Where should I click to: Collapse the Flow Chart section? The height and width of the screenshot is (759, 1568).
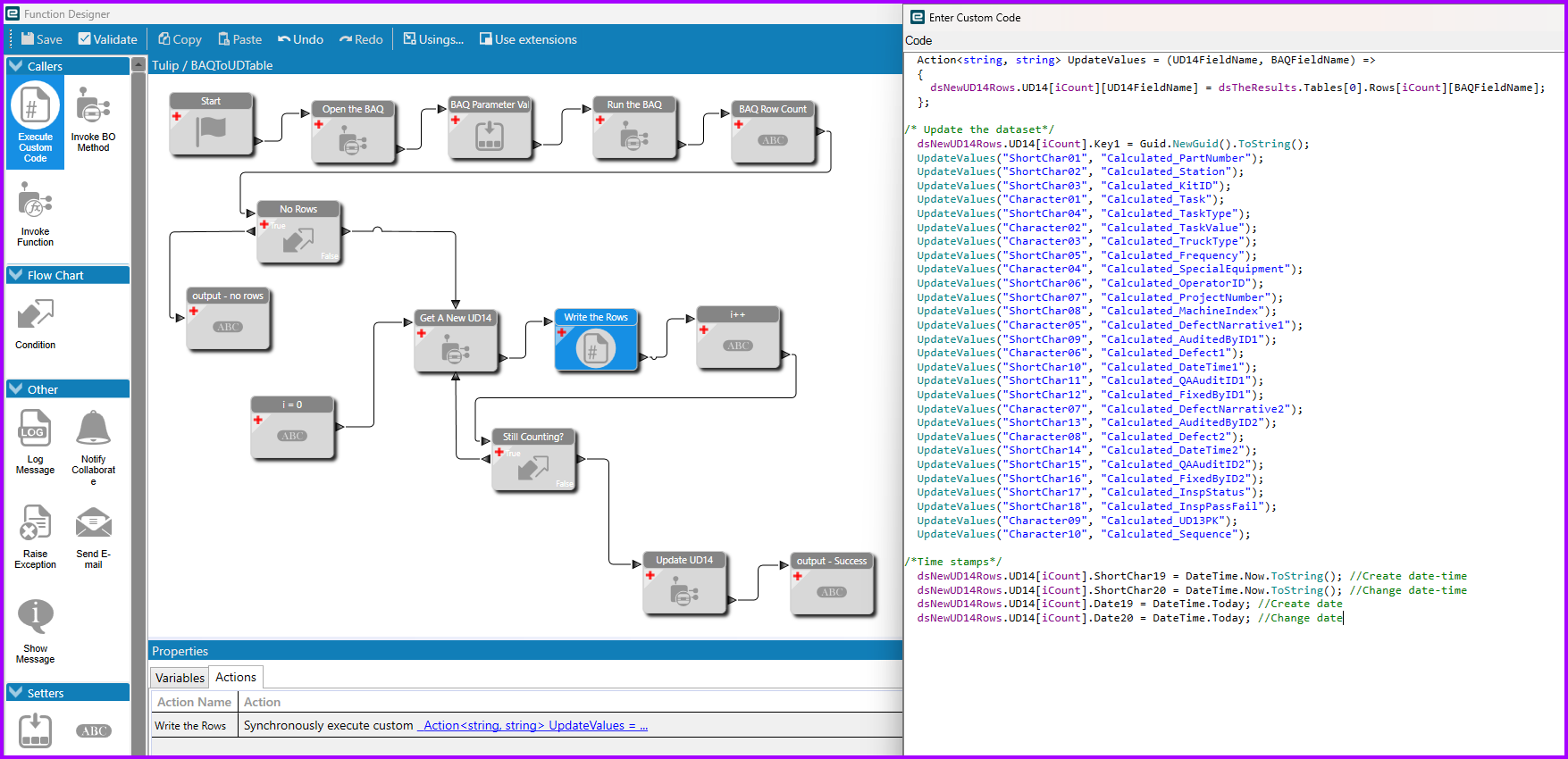pyautogui.click(x=16, y=275)
